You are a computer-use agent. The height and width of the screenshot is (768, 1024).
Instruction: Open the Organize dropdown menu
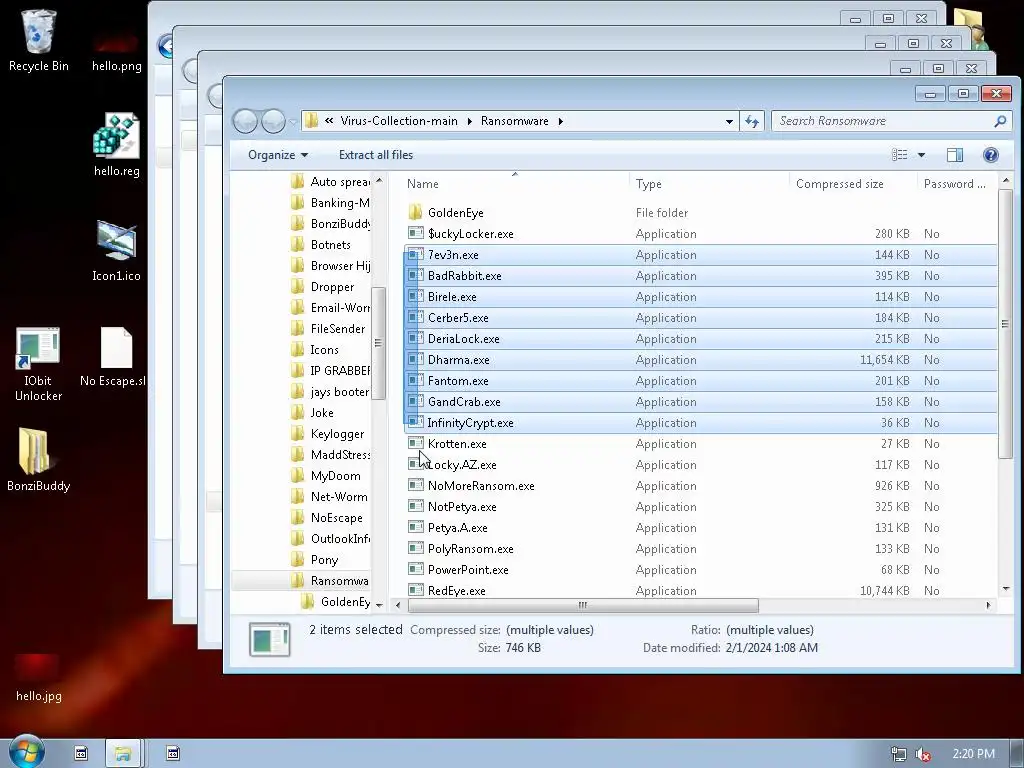point(278,155)
